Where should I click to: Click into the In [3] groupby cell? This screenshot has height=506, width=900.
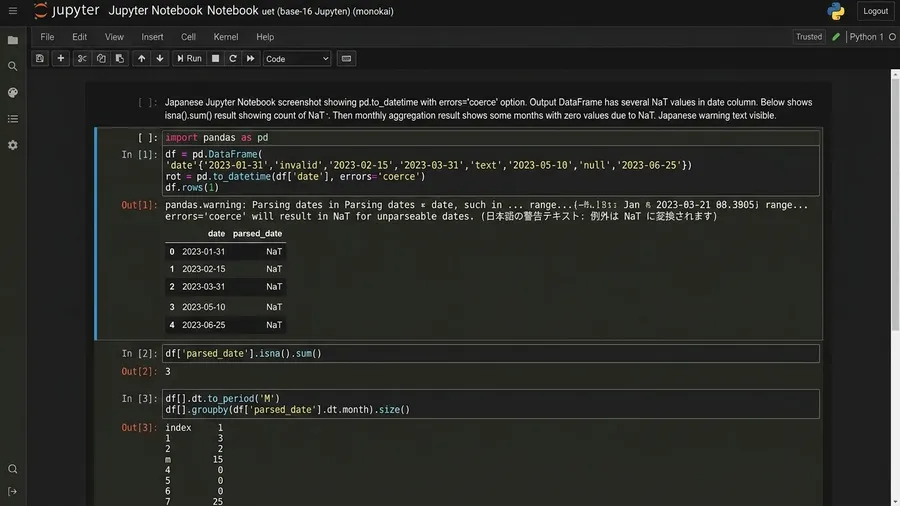coord(491,404)
